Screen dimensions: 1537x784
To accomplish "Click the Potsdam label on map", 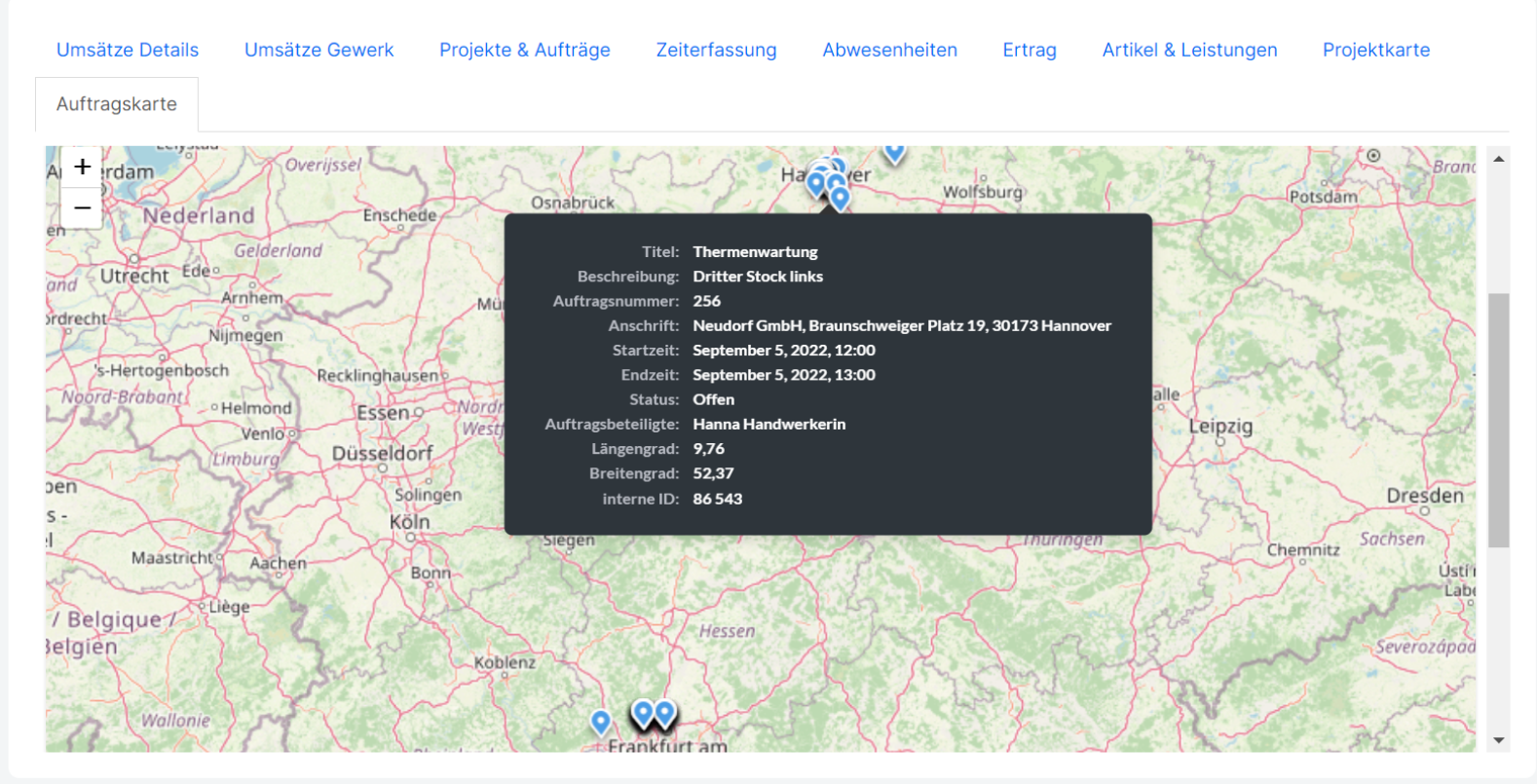I will point(1324,197).
